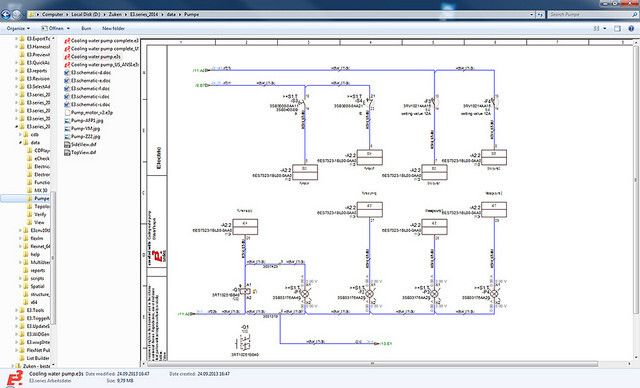640x388 pixels.
Task: Click Local Disk (D:) in breadcrumb
Action: (x=86, y=14)
